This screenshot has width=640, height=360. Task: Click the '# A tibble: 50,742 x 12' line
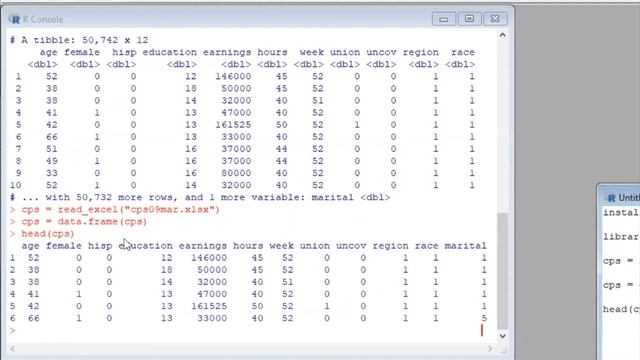[x=79, y=40]
